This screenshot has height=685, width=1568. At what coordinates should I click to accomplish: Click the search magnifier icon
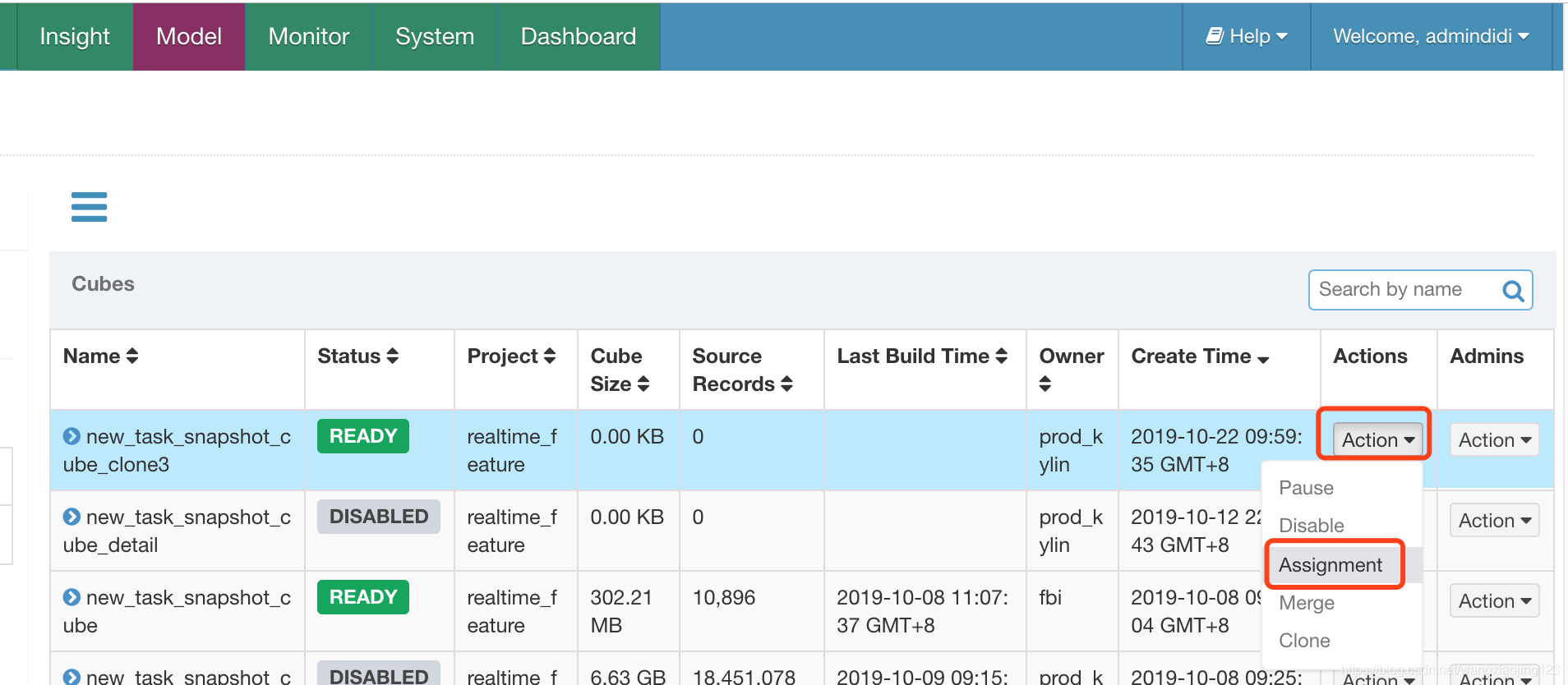point(1513,291)
